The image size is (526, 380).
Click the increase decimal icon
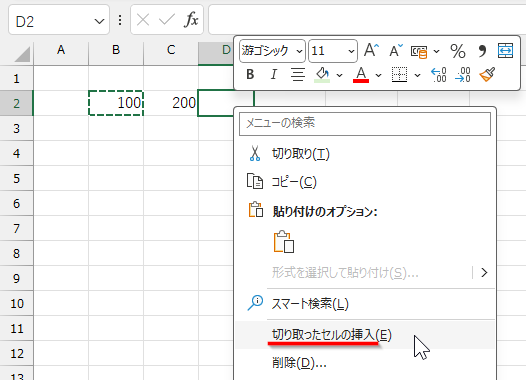438,74
